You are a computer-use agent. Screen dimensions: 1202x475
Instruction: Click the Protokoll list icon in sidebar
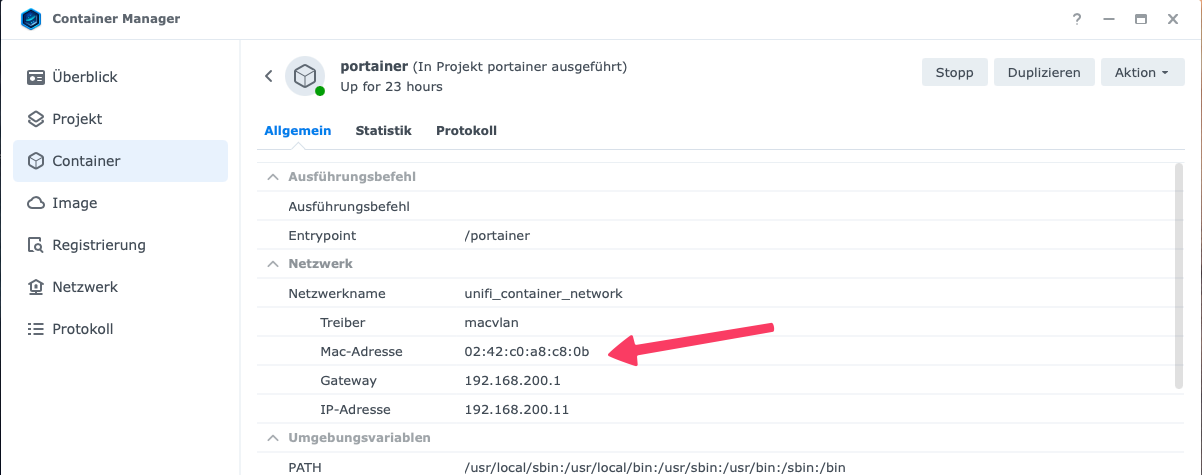click(x=36, y=329)
